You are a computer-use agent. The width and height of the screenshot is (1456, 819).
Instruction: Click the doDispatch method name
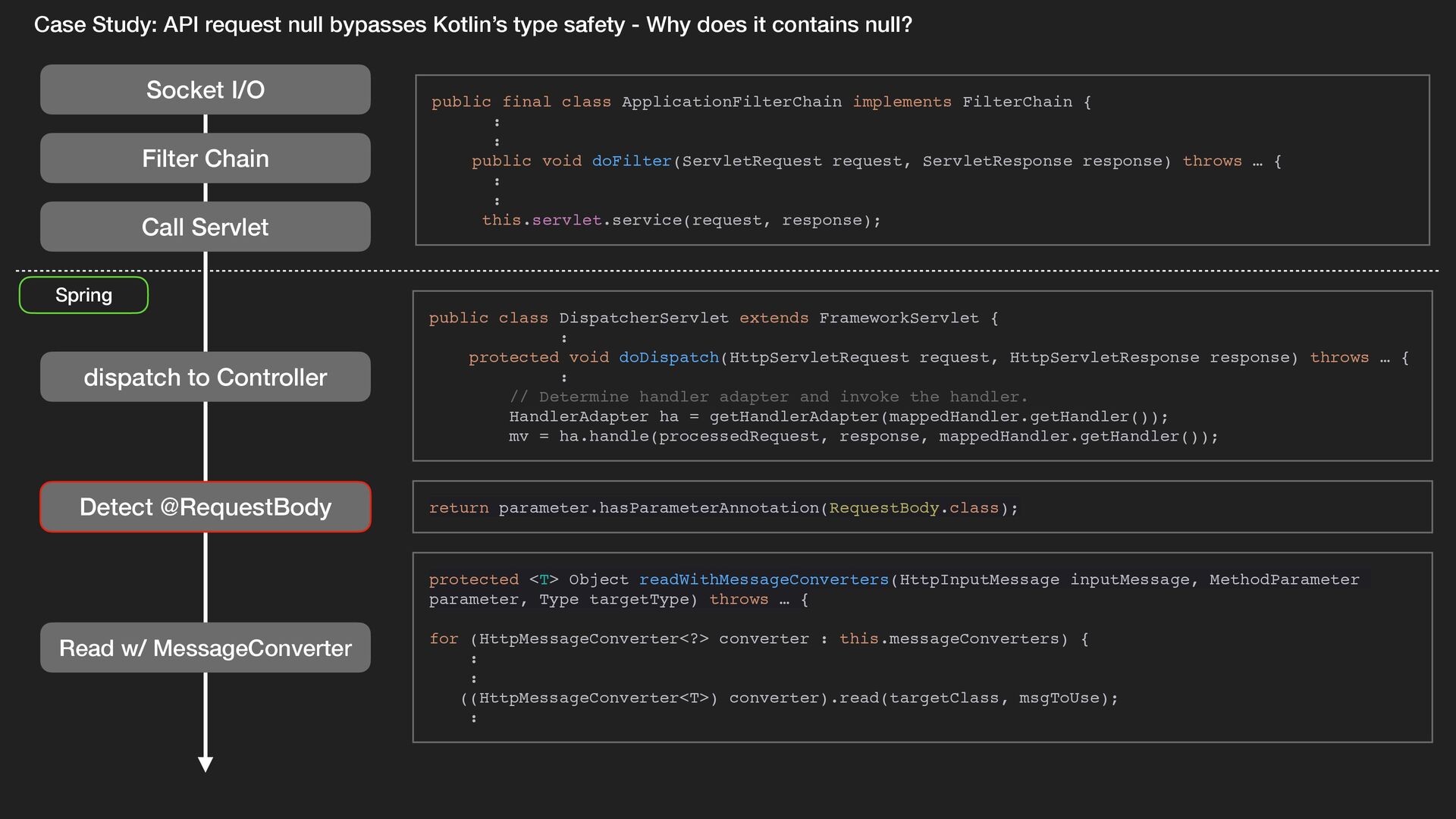(x=668, y=357)
